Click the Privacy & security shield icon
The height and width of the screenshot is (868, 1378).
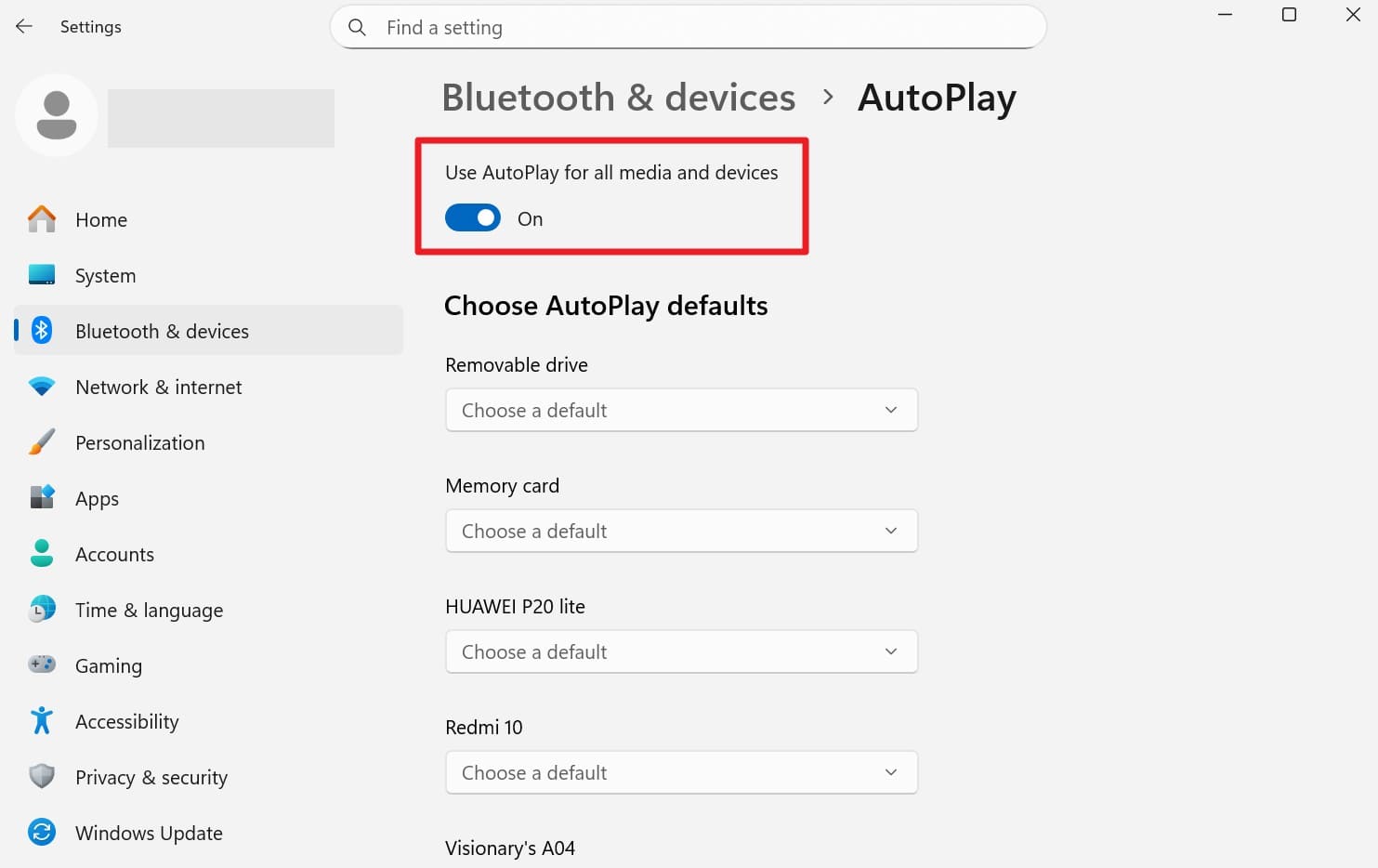tap(41, 776)
